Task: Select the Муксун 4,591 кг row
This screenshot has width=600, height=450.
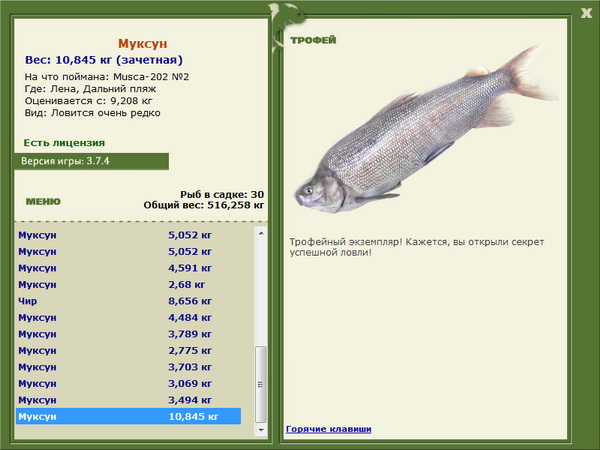Action: [129, 268]
